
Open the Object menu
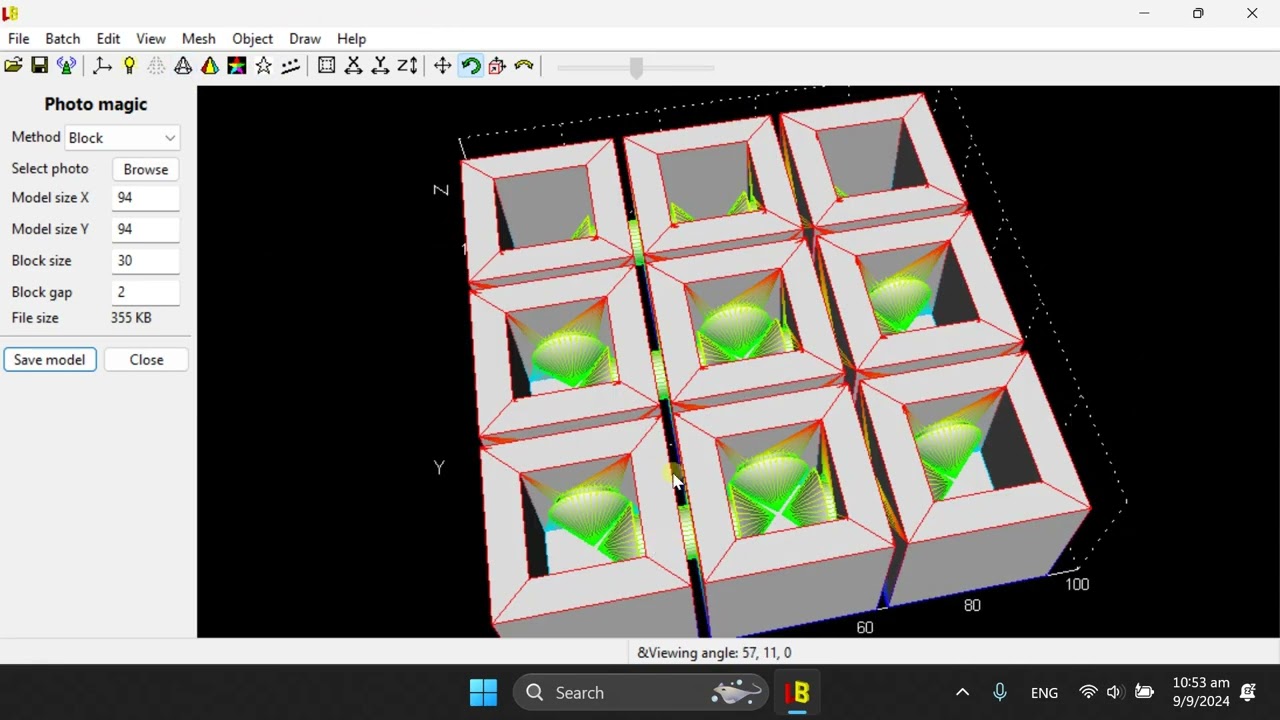point(252,39)
